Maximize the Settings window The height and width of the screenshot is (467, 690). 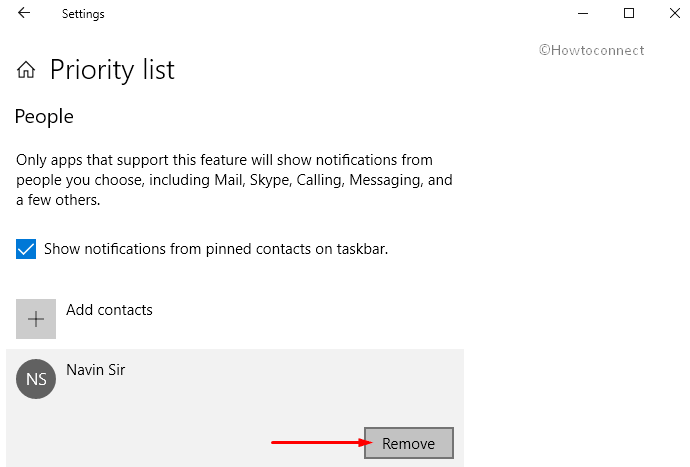629,13
